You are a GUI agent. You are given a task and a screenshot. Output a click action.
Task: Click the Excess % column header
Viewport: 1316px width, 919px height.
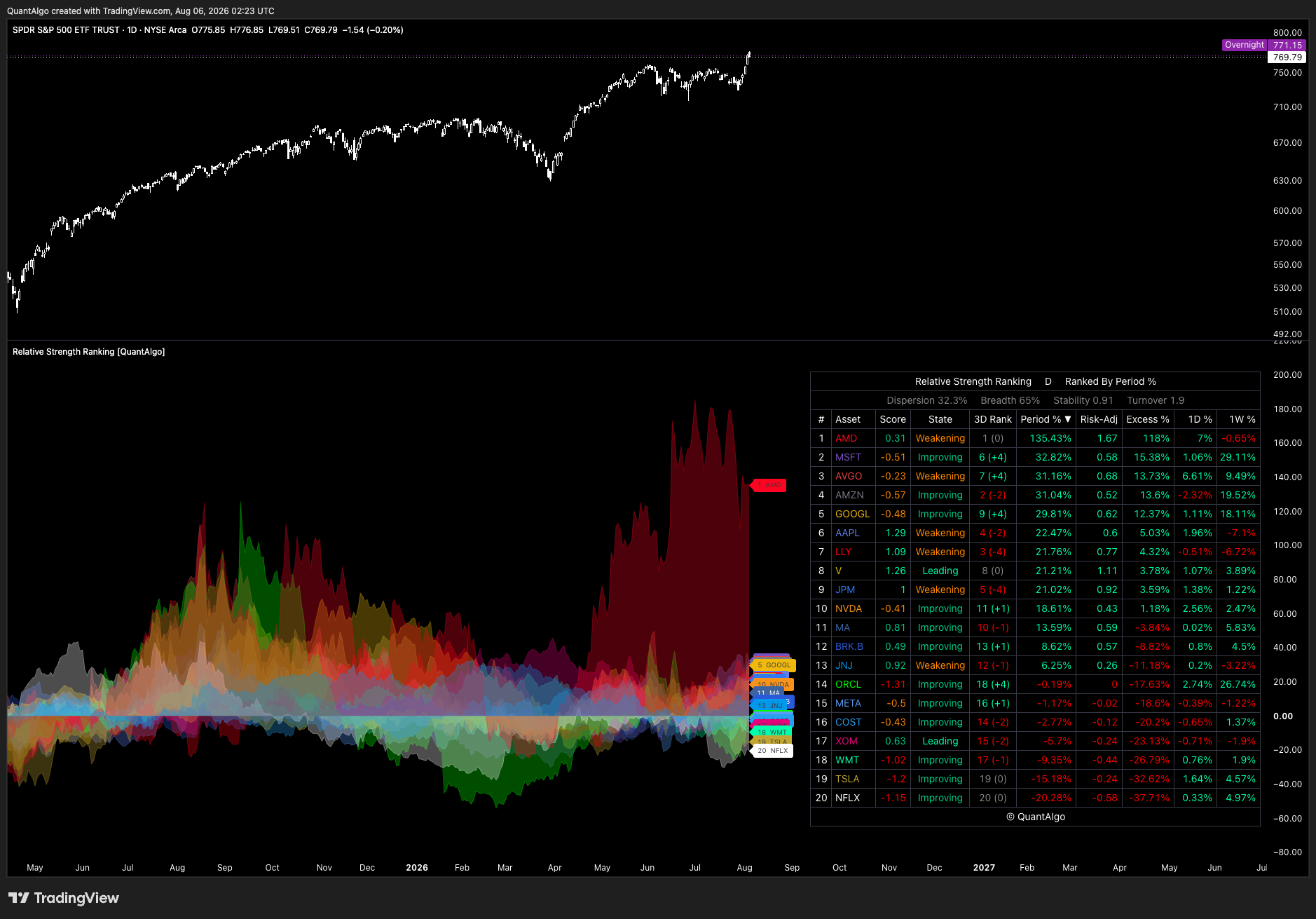tap(1147, 419)
